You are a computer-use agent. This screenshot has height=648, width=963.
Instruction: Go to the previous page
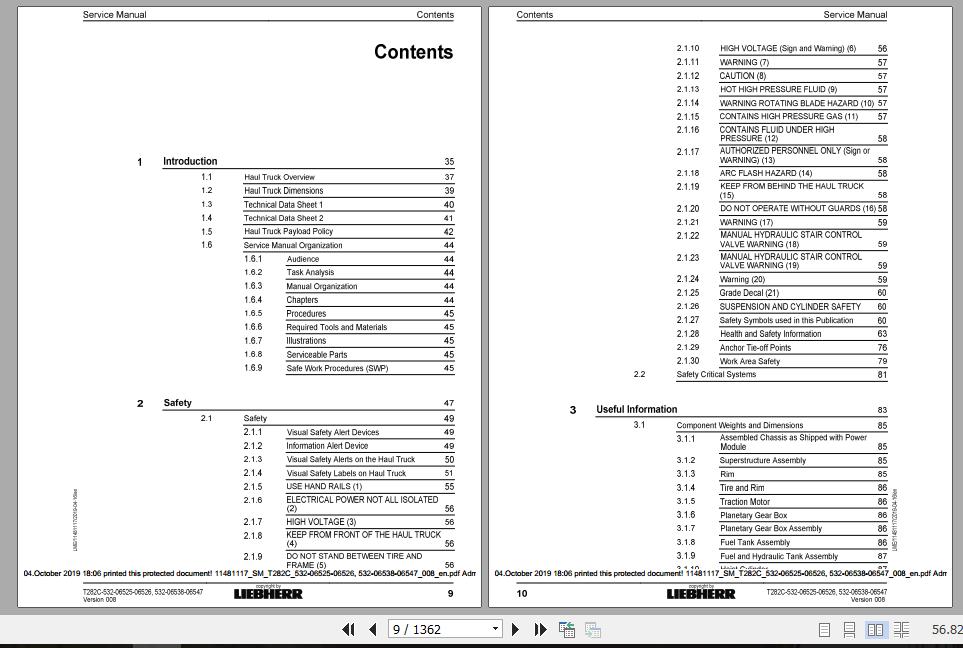tap(373, 629)
